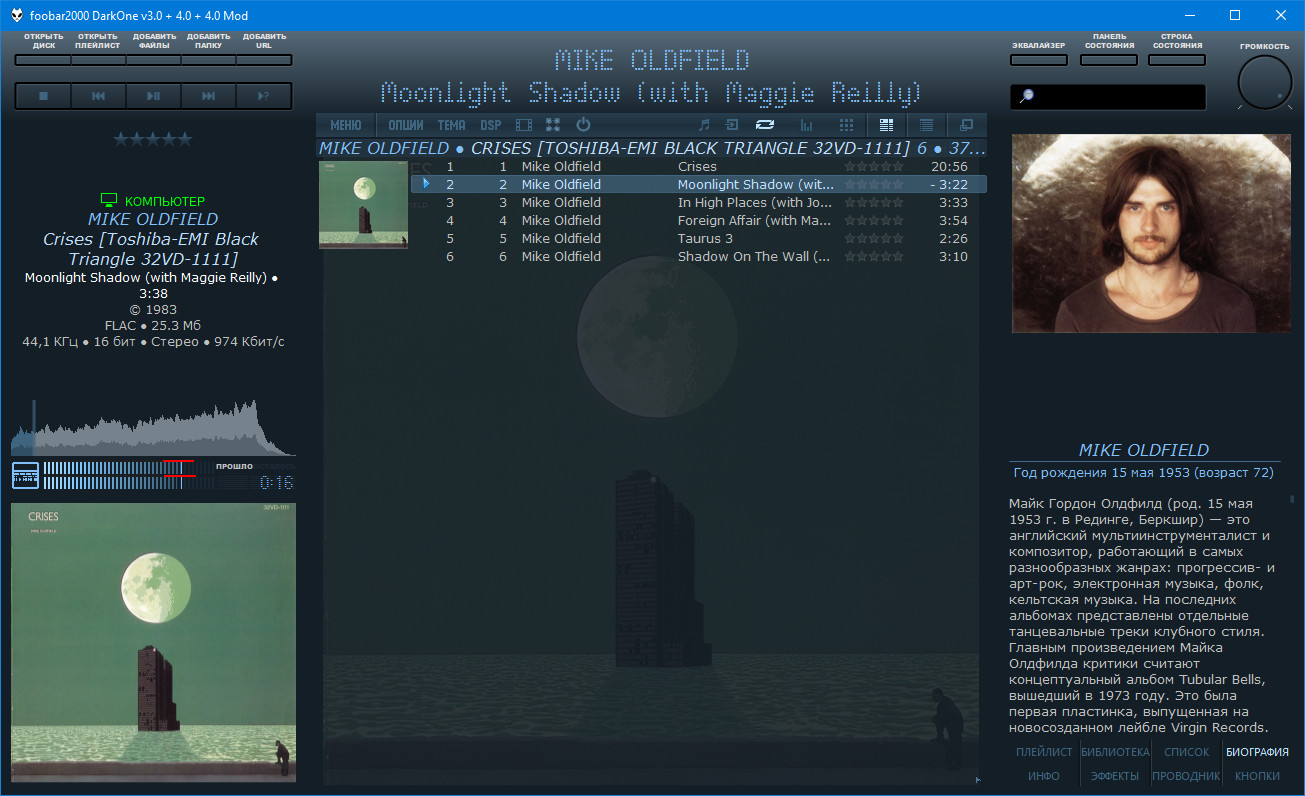Switch to the Биография tab
The image size is (1305, 796).
click(x=1257, y=752)
